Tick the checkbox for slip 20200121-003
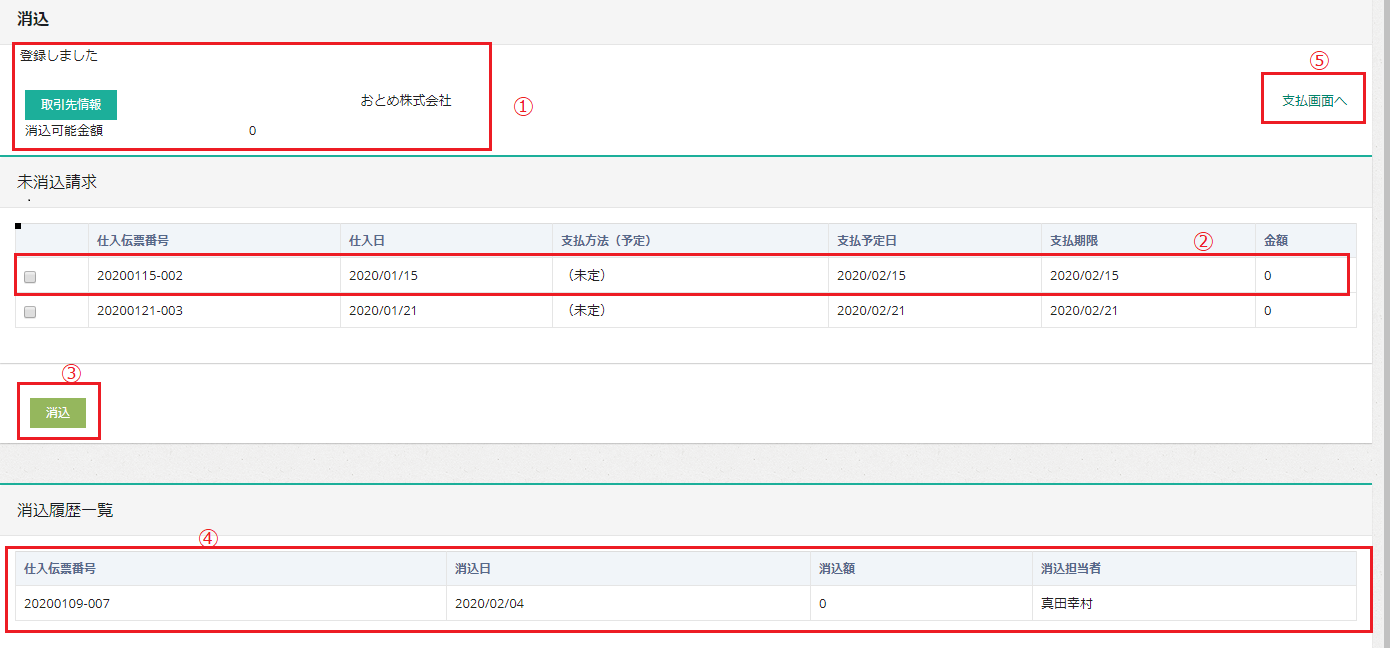The height and width of the screenshot is (648, 1390). pyautogui.click(x=30, y=312)
